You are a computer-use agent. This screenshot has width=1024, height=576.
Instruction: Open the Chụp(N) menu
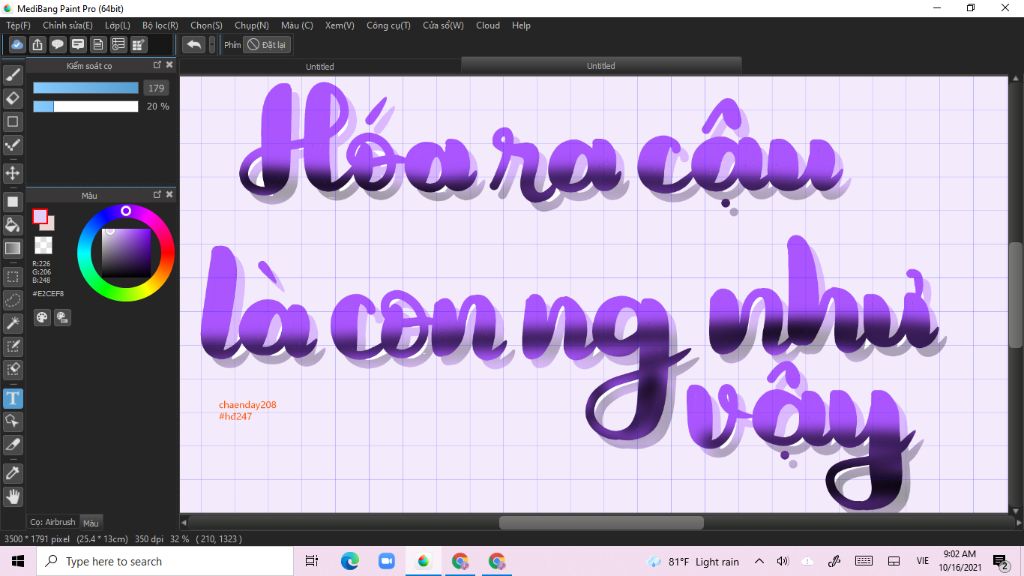pyautogui.click(x=251, y=25)
